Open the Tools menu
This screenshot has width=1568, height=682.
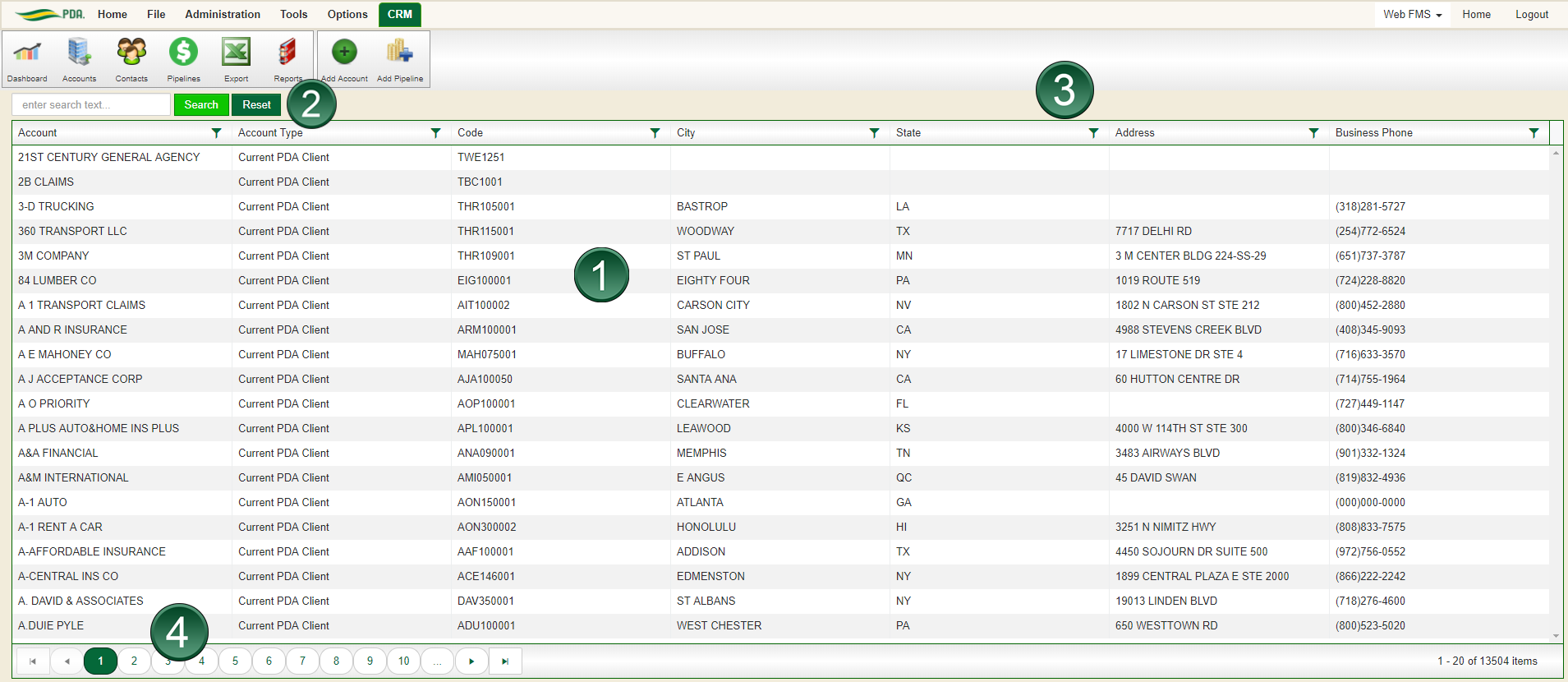tap(293, 14)
